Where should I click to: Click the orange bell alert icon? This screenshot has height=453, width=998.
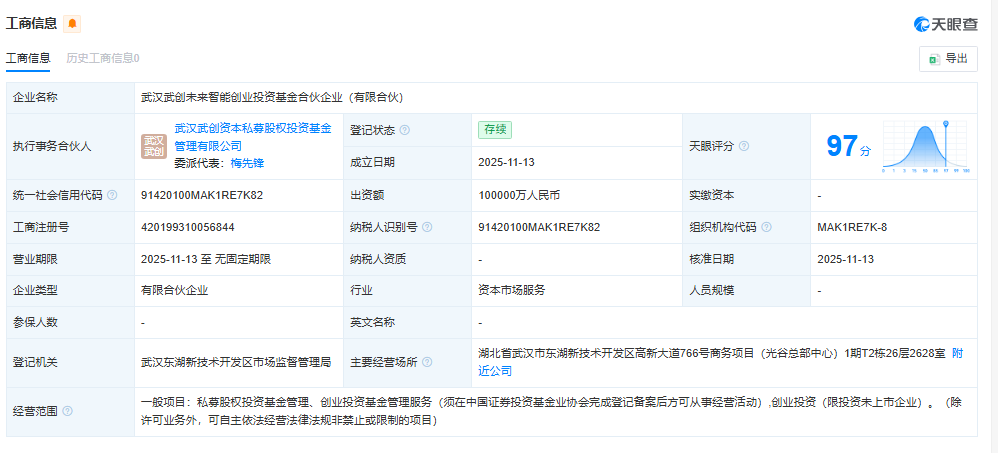pos(72,23)
